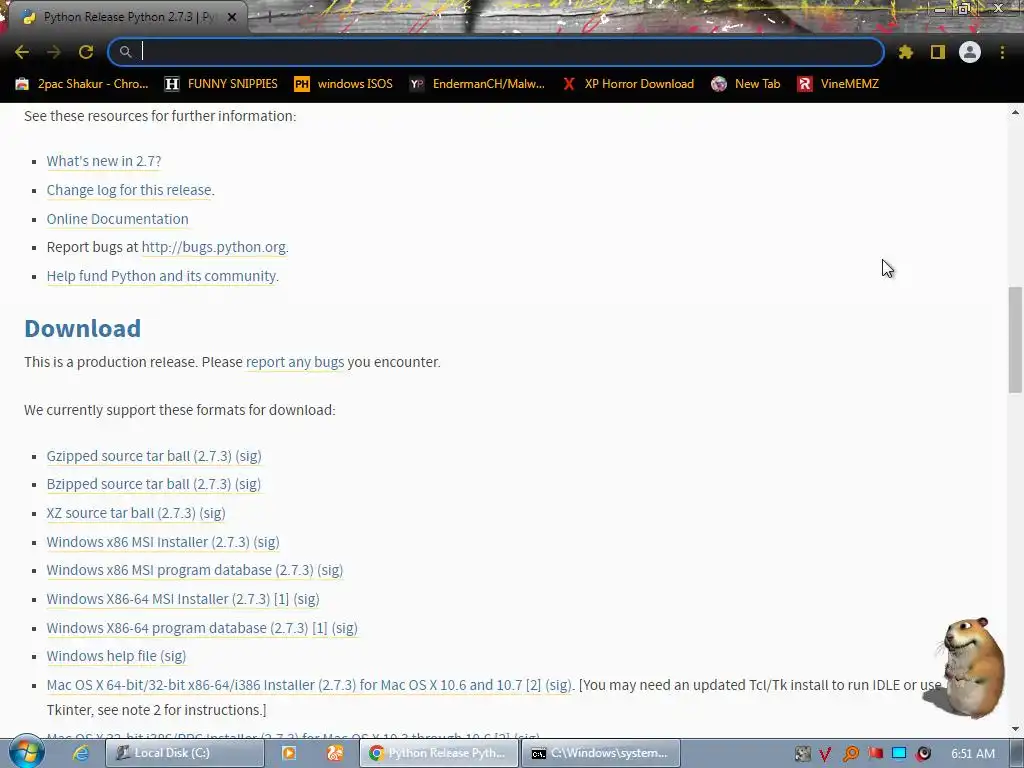Viewport: 1024px width, 768px height.
Task: Click the round dark tray icon near clock
Action: 923,754
